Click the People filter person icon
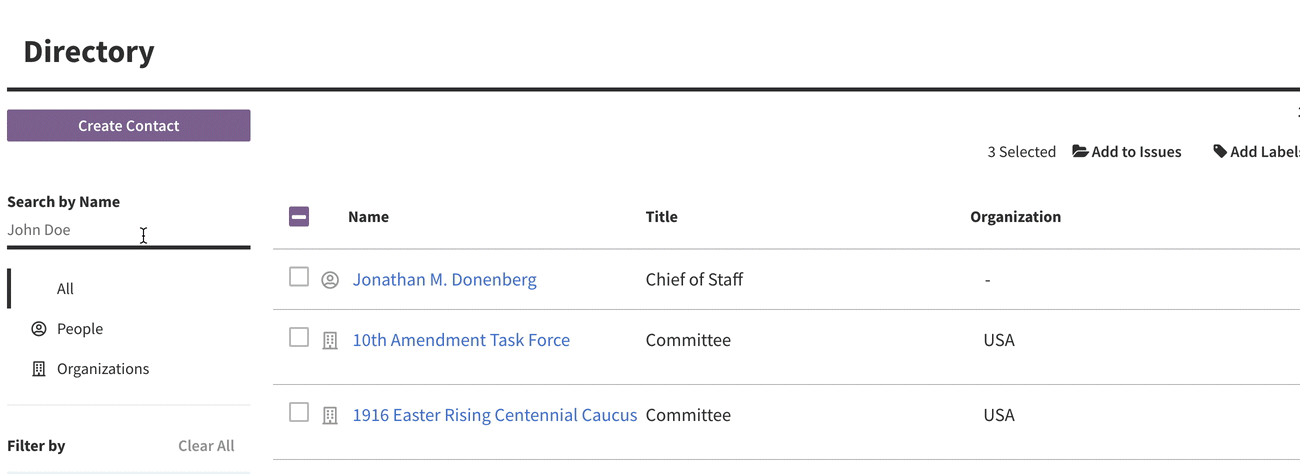 click(x=39, y=328)
